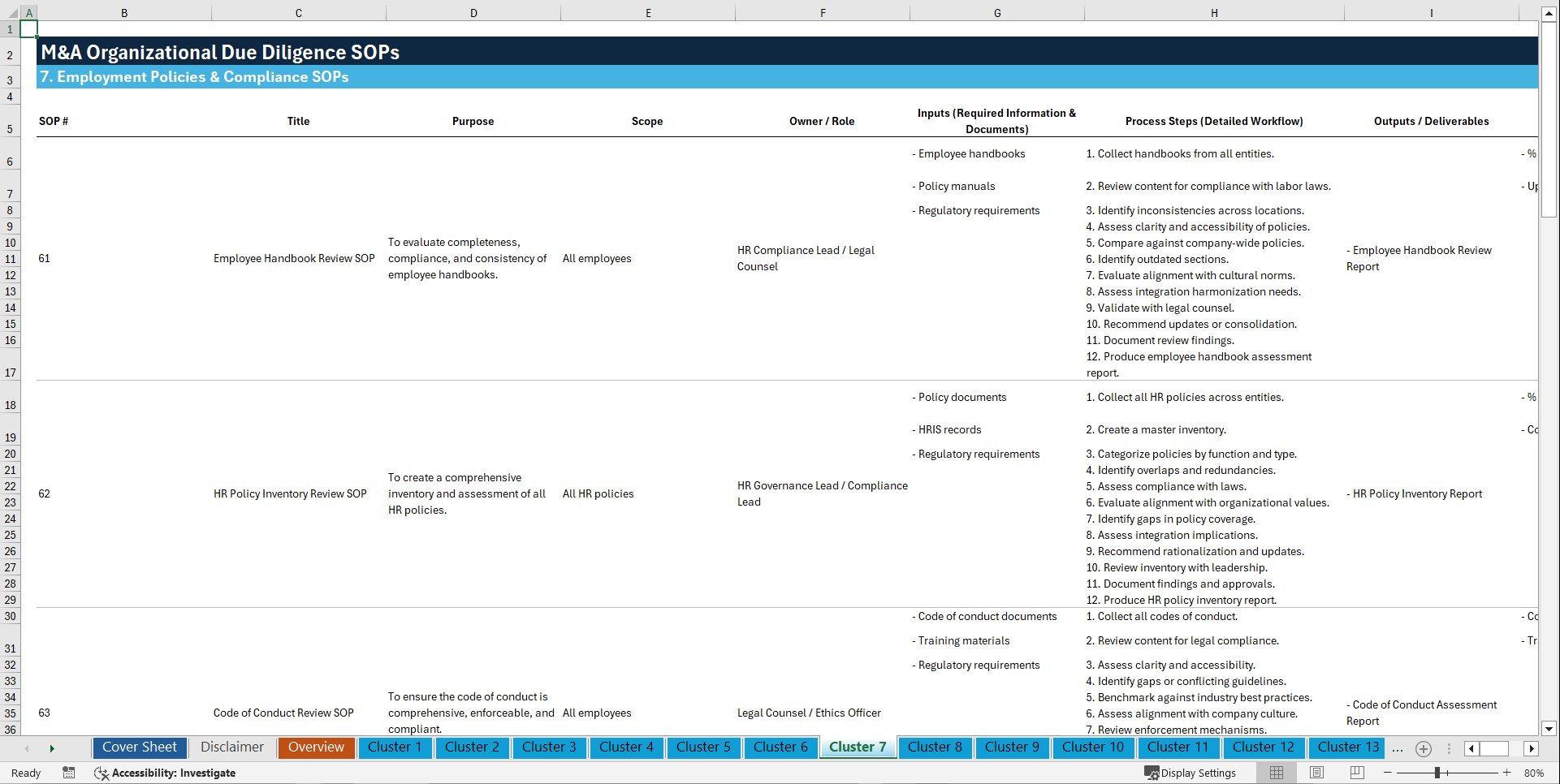1560x784 pixels.
Task: Click the 80% zoom percentage display
Action: point(1536,773)
